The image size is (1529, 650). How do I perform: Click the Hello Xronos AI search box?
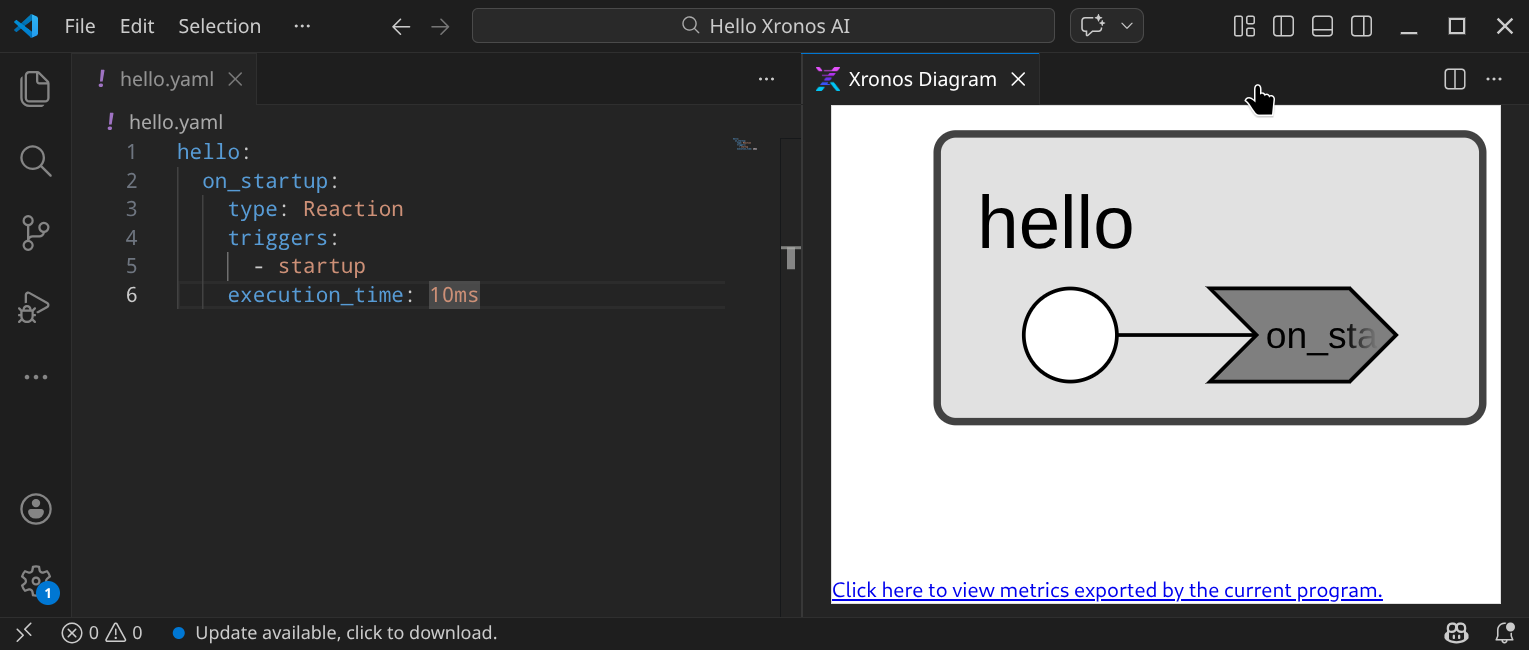pos(763,26)
